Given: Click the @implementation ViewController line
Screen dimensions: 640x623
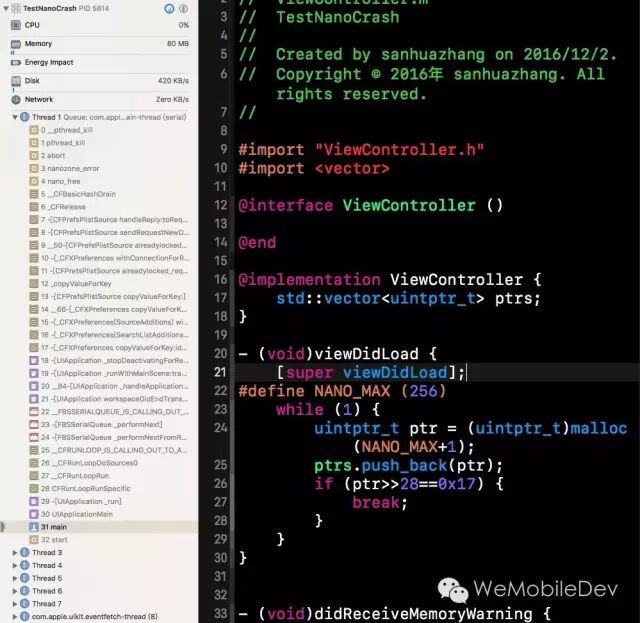Looking at the screenshot, I should [x=390, y=280].
